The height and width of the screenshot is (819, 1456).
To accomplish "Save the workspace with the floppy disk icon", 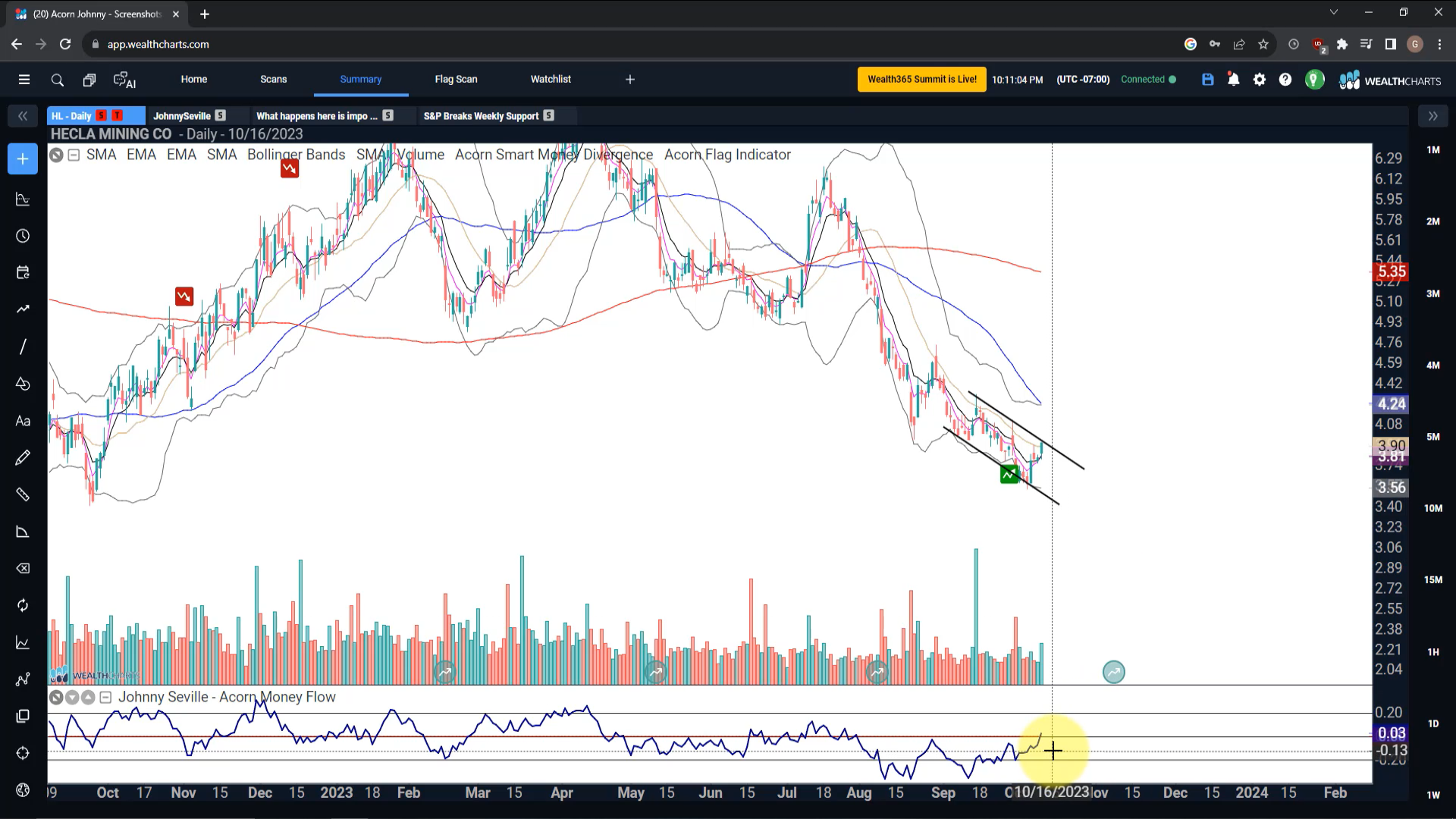I will [x=1208, y=80].
